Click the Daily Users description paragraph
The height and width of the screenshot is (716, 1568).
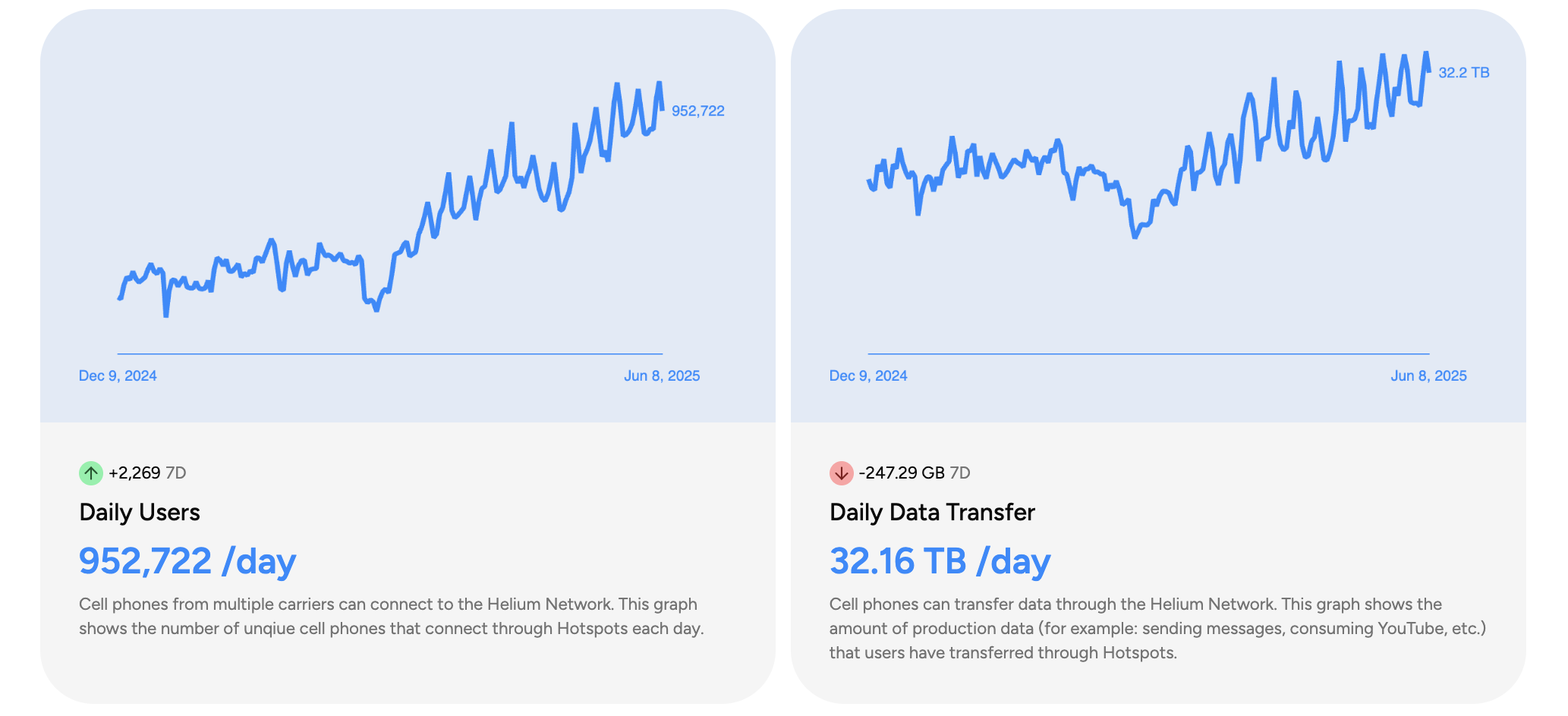click(391, 617)
